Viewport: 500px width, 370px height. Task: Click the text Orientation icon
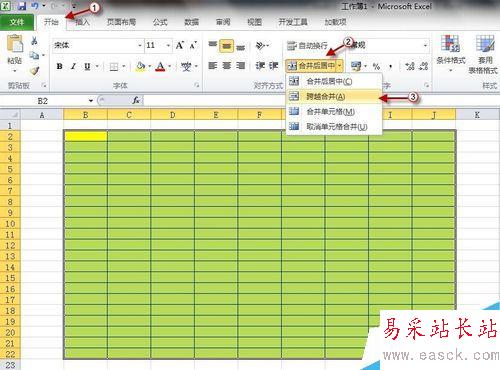[260, 45]
